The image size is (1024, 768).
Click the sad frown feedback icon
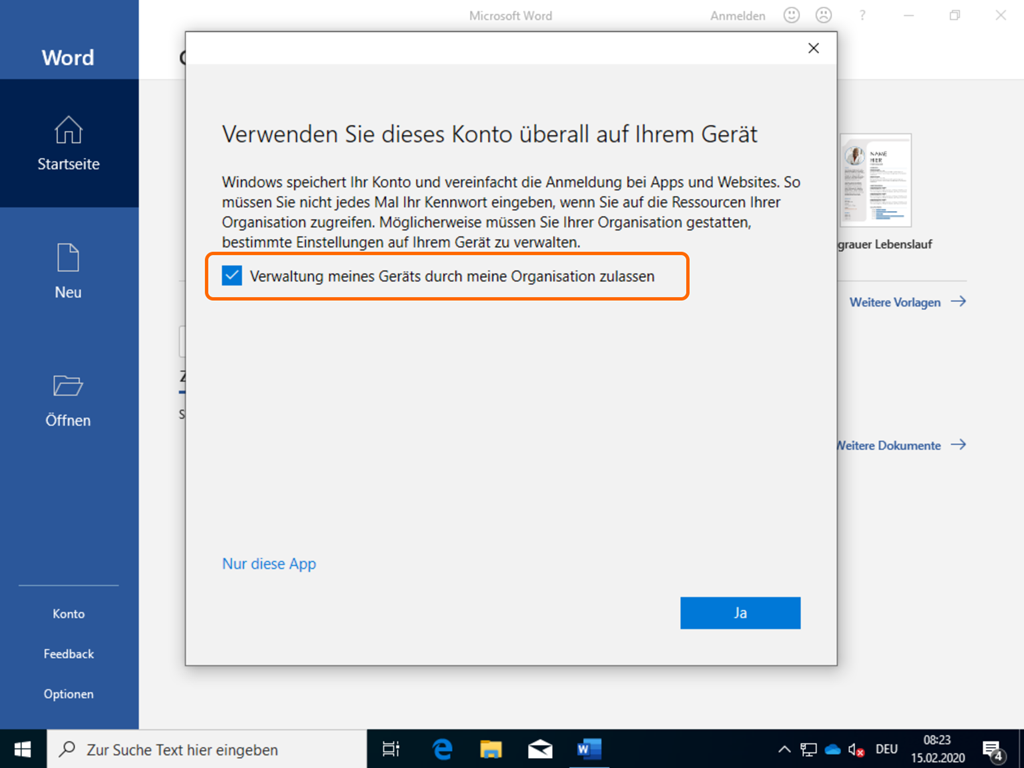[823, 16]
